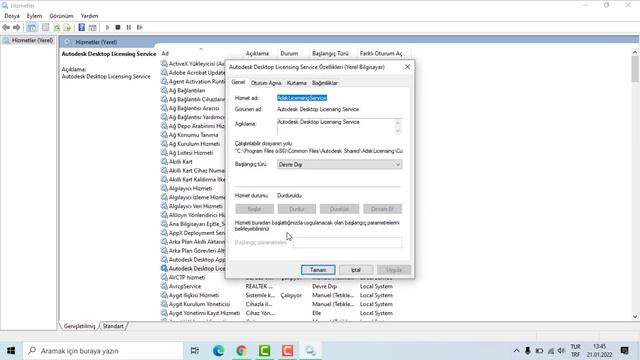
Task: Open the Windows Start menu
Action: 11,351
